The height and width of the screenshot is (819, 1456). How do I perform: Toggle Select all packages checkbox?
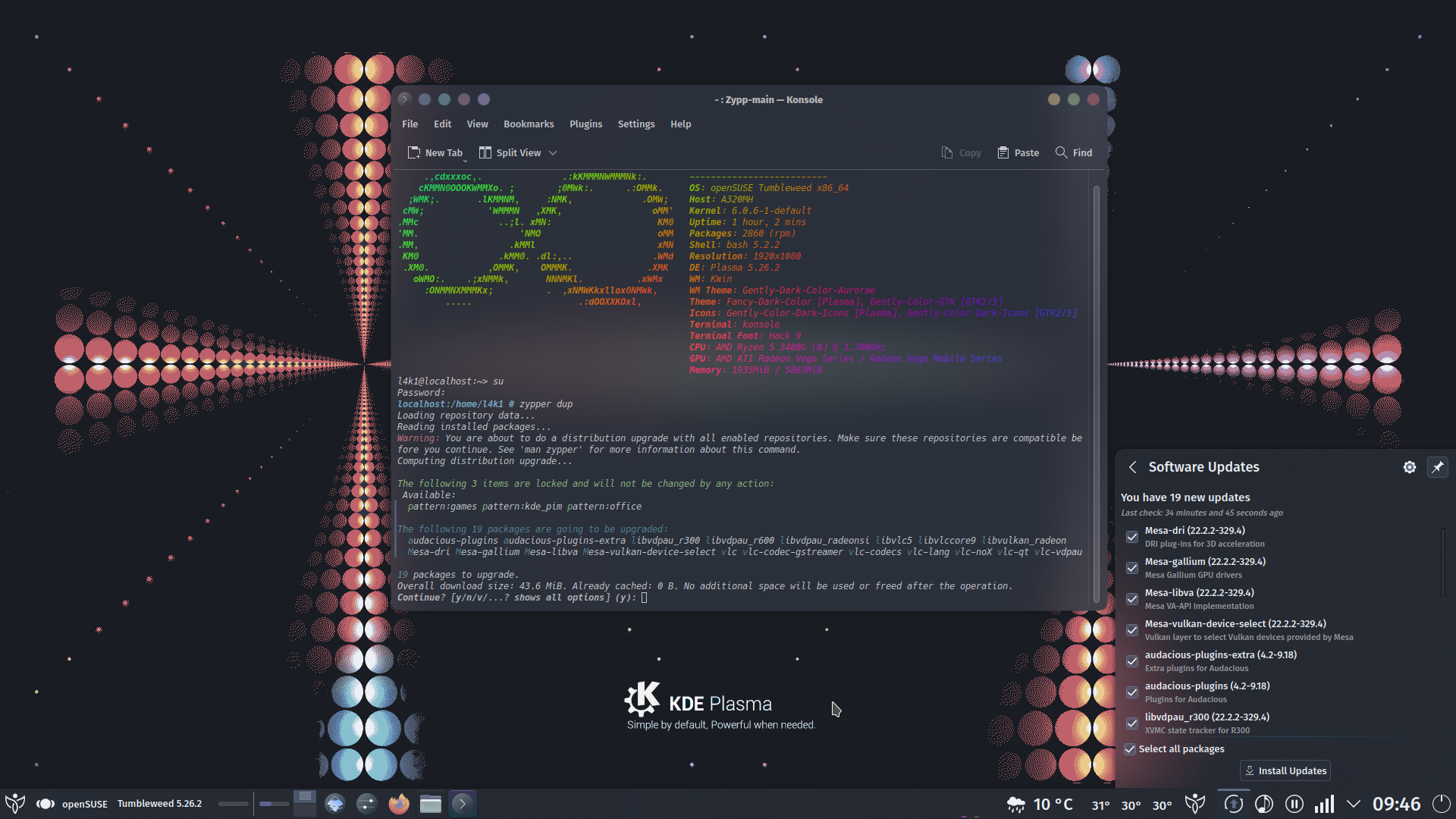coord(1130,748)
